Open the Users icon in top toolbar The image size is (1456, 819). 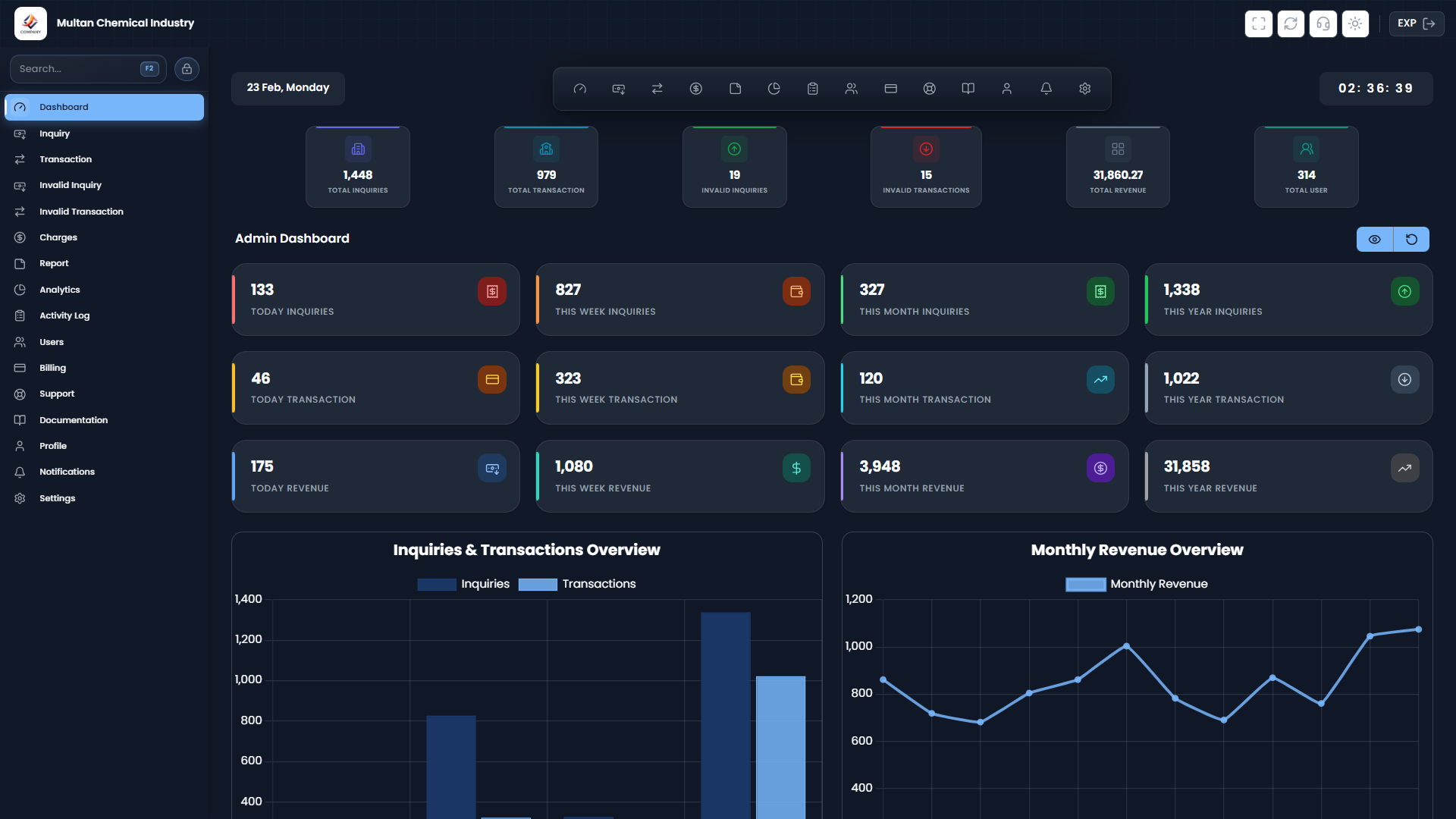click(851, 88)
